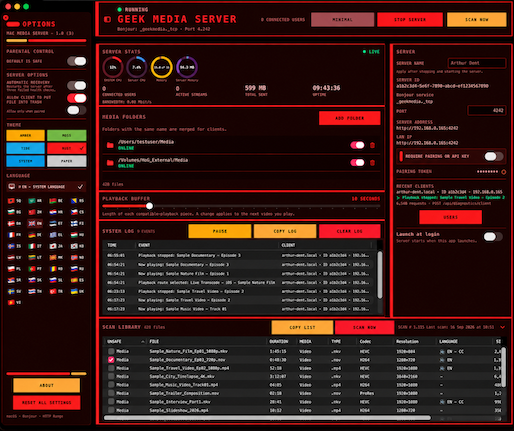Image resolution: width=514 pixels, height=431 pixels.
Task: Click the folder icon for /Users/testuser/Media
Action: pyautogui.click(x=110, y=145)
